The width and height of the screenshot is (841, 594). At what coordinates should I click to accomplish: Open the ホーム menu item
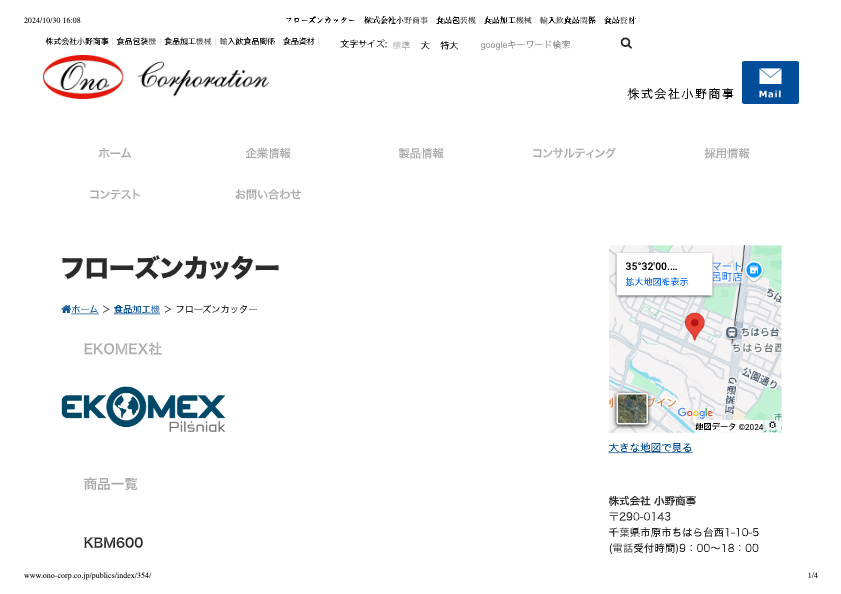tap(115, 153)
